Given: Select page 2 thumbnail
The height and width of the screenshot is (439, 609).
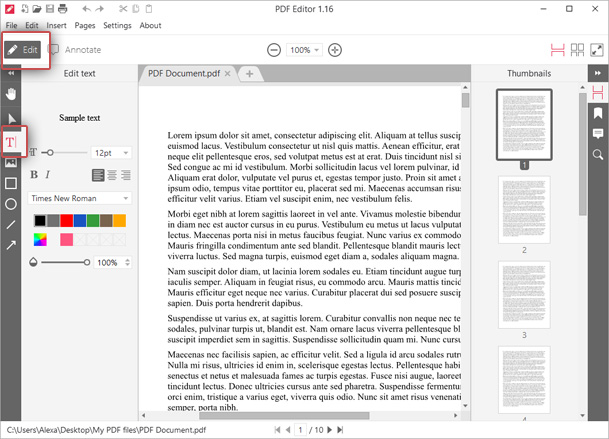Looking at the screenshot, I should (523, 211).
